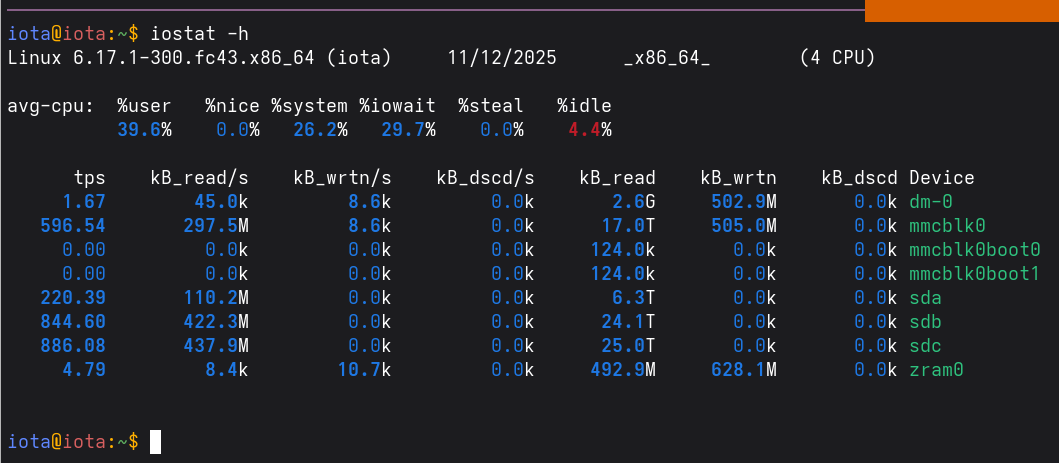The width and height of the screenshot is (1059, 463).
Task: Click the sdb device name
Action: click(x=925, y=322)
